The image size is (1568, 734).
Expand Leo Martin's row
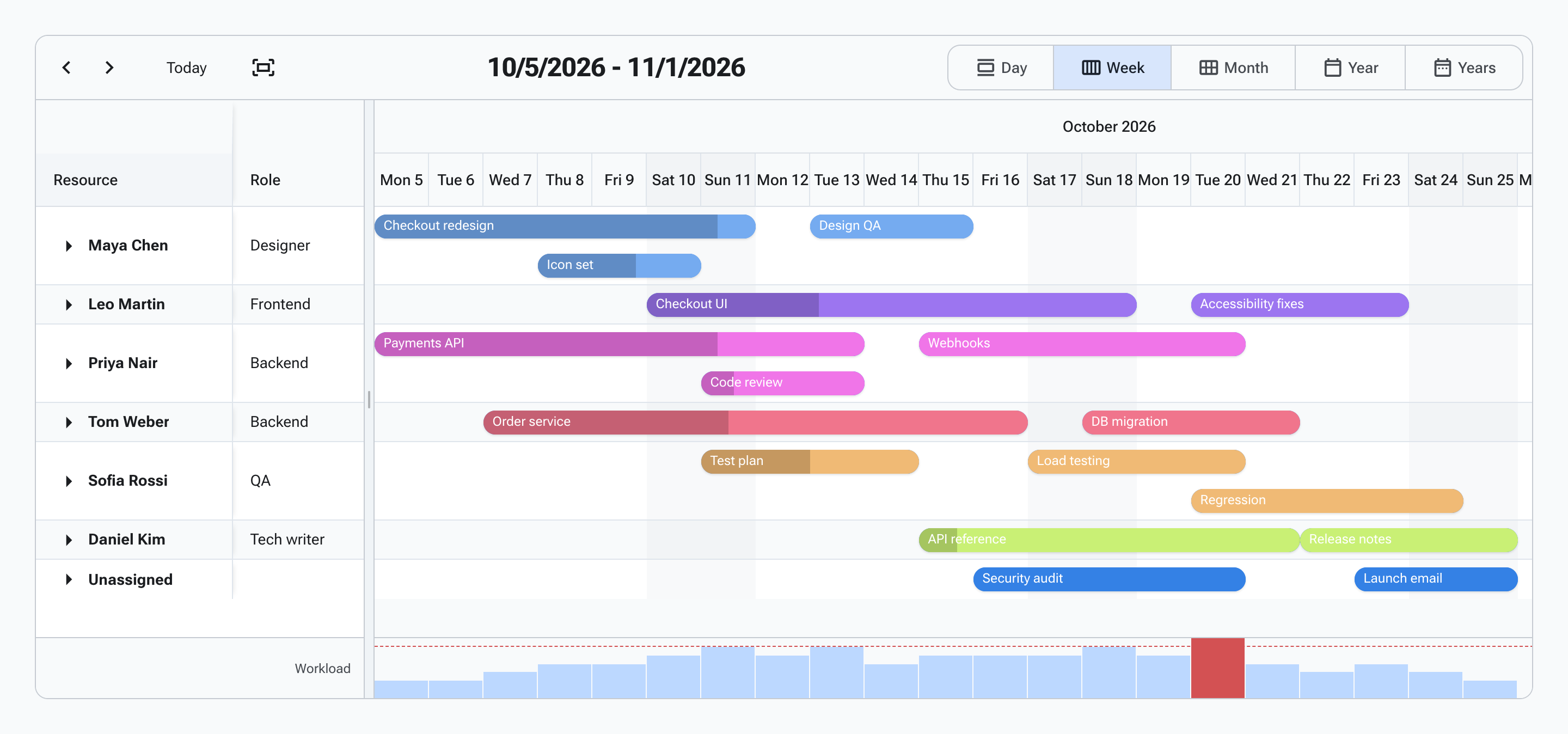69,305
